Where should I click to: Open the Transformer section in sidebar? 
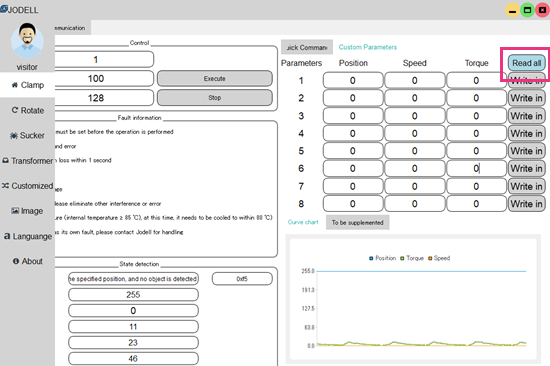[x=27, y=161]
